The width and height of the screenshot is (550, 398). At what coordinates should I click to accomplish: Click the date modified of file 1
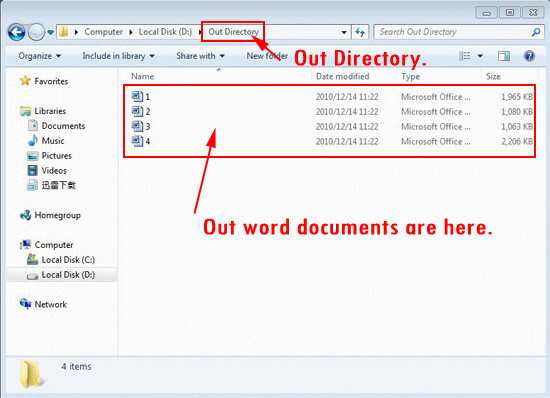click(347, 97)
